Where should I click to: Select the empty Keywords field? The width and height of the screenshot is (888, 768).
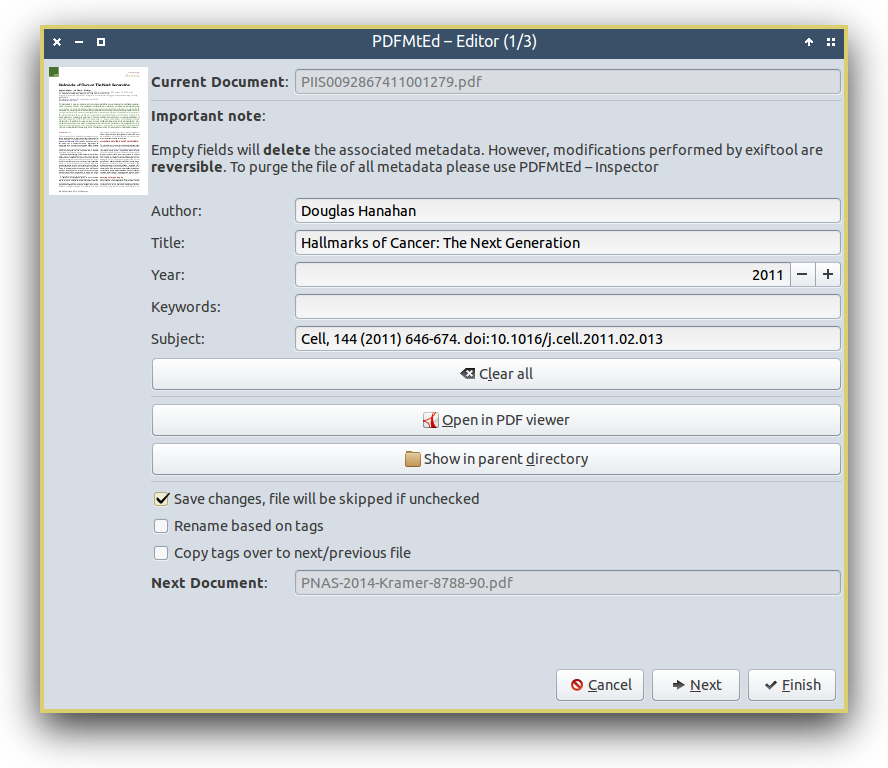567,307
